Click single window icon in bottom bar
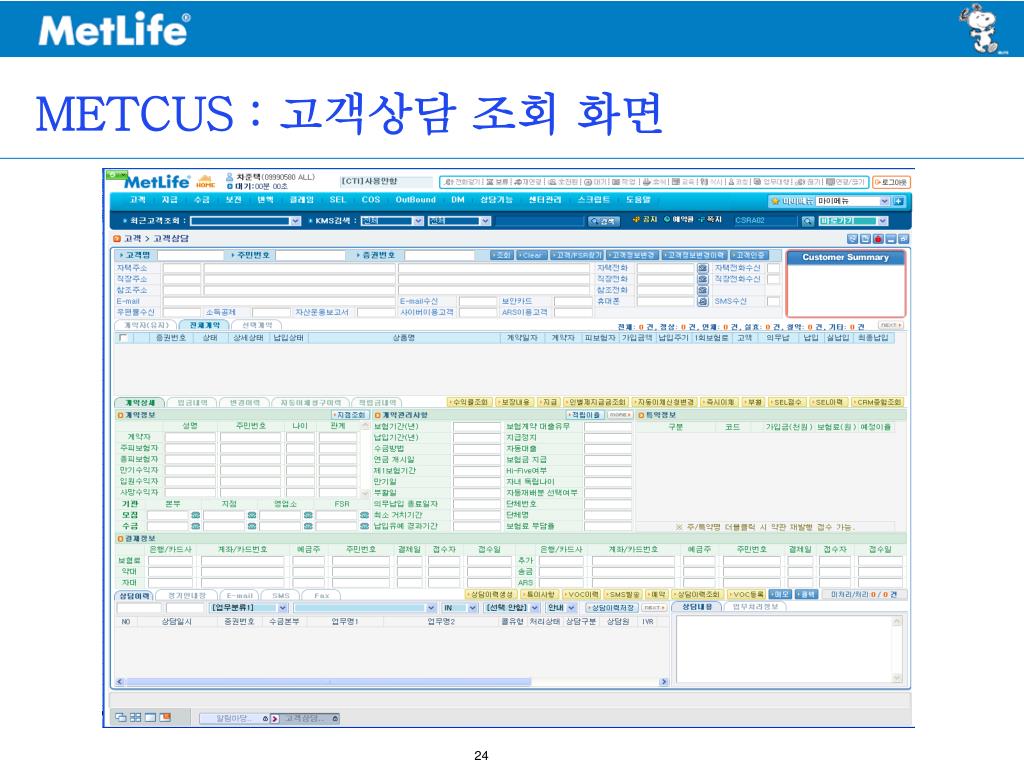 [150, 717]
